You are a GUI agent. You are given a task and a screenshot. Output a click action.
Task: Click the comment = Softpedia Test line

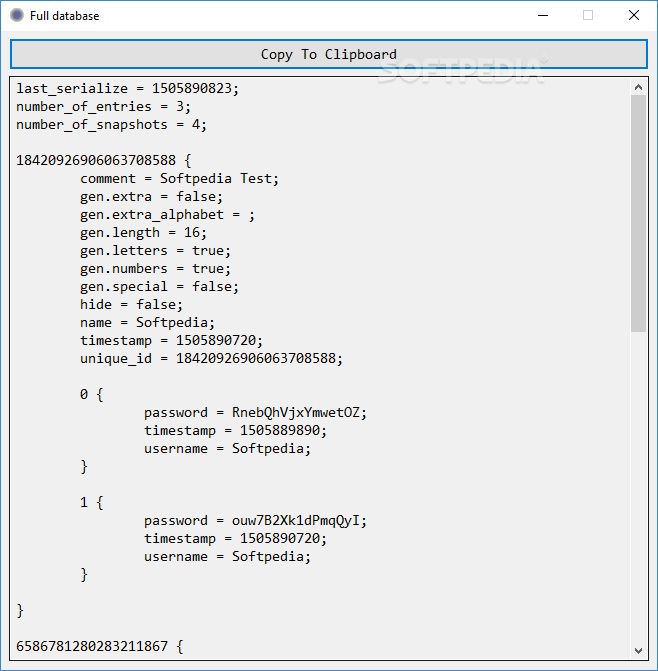[179, 178]
